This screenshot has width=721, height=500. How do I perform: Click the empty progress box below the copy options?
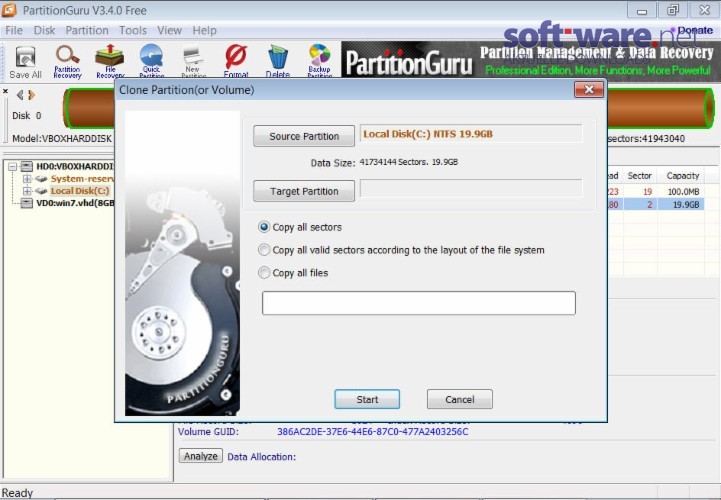(418, 303)
